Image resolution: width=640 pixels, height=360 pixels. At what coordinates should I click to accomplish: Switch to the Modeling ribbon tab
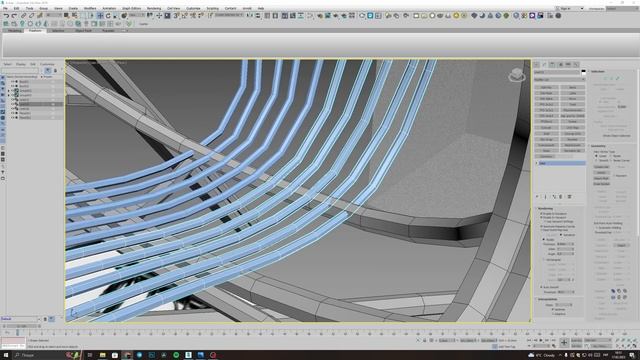coord(15,31)
